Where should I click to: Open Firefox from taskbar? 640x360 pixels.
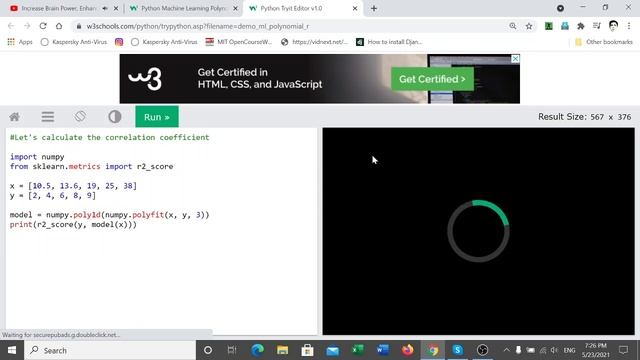pyautogui.click(x=407, y=350)
